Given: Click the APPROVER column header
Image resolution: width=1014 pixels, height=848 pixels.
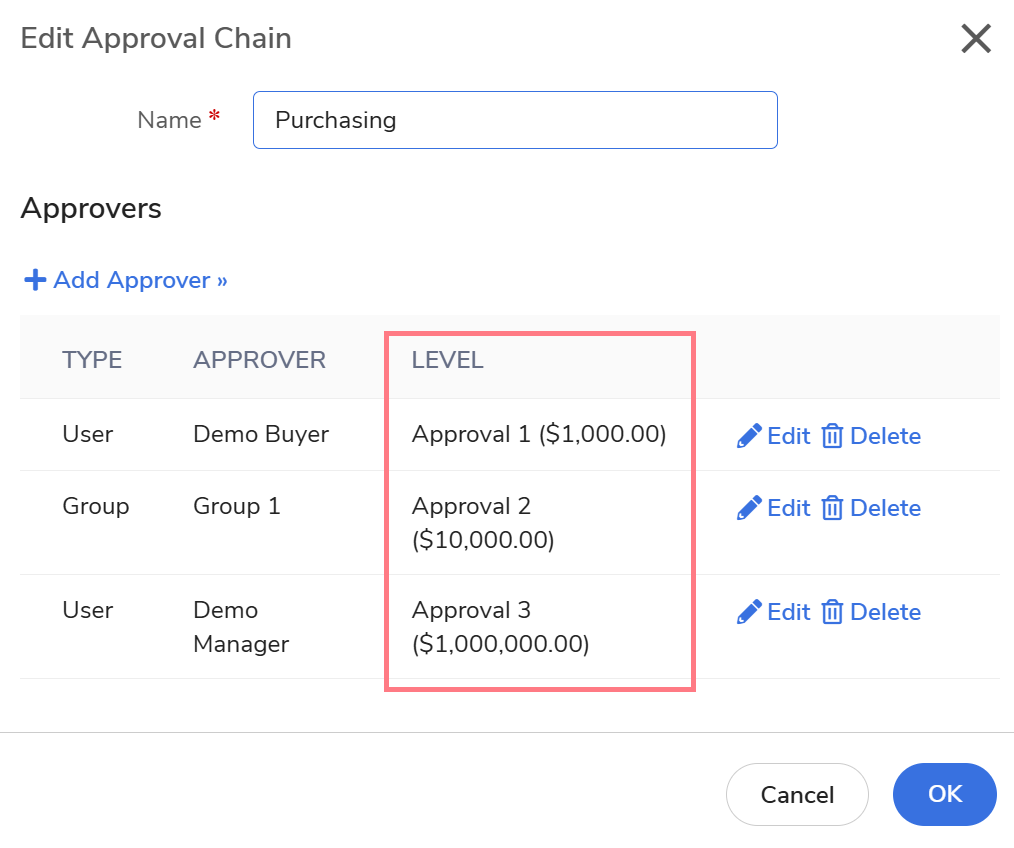Looking at the screenshot, I should pos(259,360).
